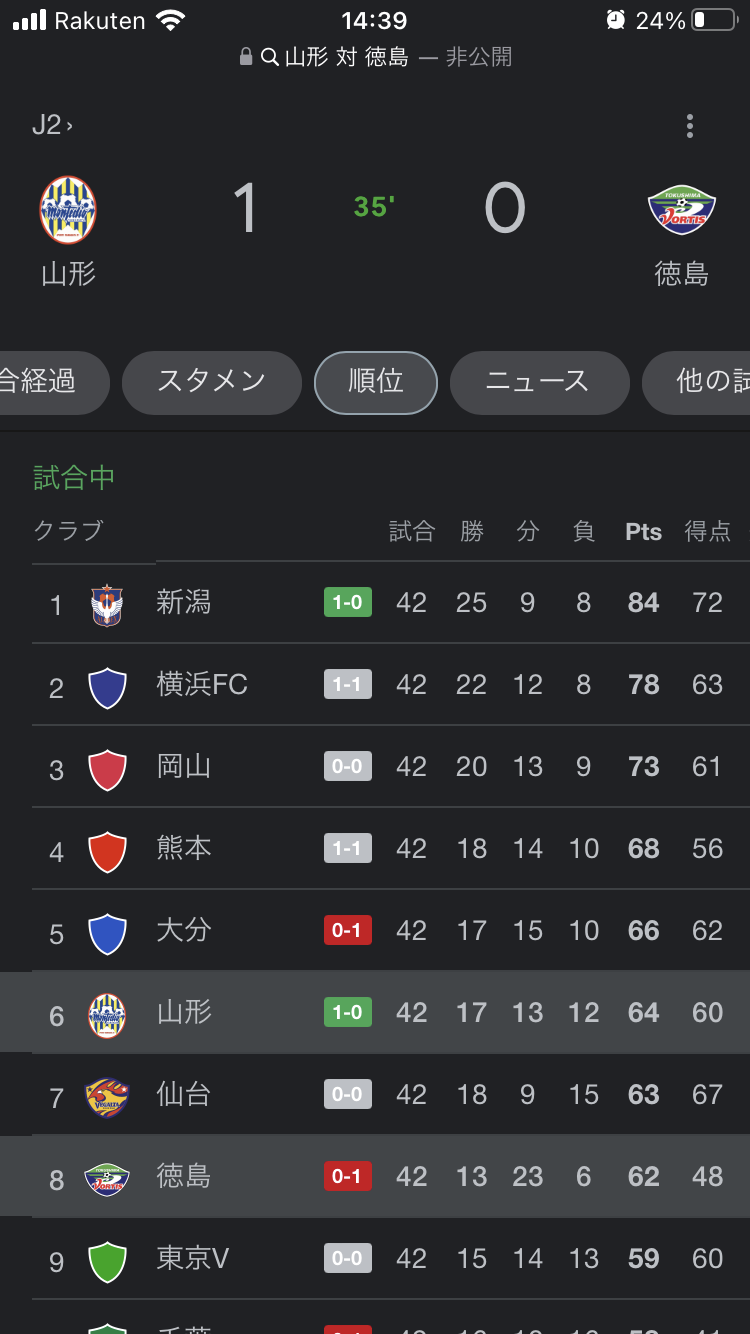Tap the Yamagata team crest in match header
750x1334 pixels.
pos(68,210)
